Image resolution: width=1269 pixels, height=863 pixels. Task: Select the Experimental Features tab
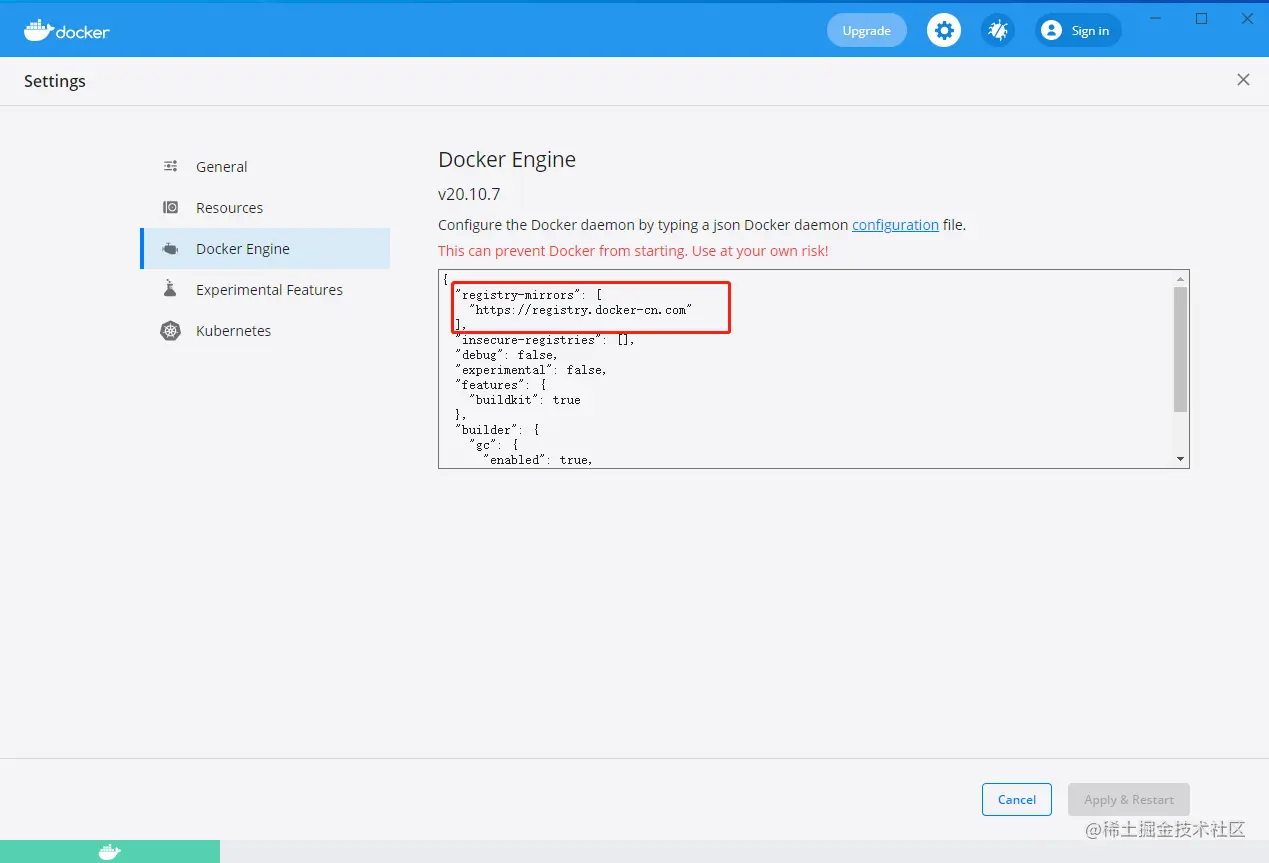click(x=265, y=290)
